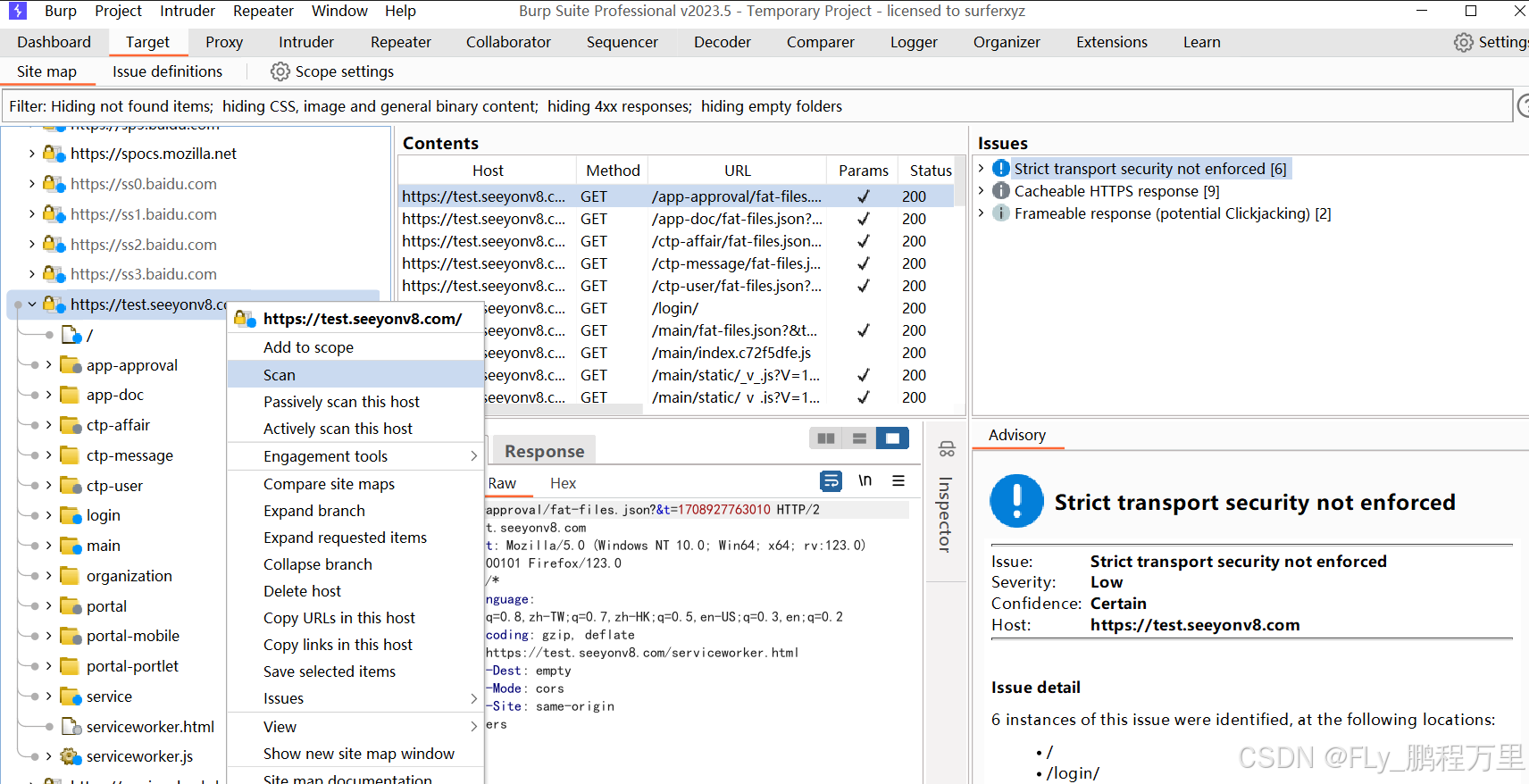Click the large blue Advisory exclamation icon
The image size is (1529, 784).
tap(1017, 501)
